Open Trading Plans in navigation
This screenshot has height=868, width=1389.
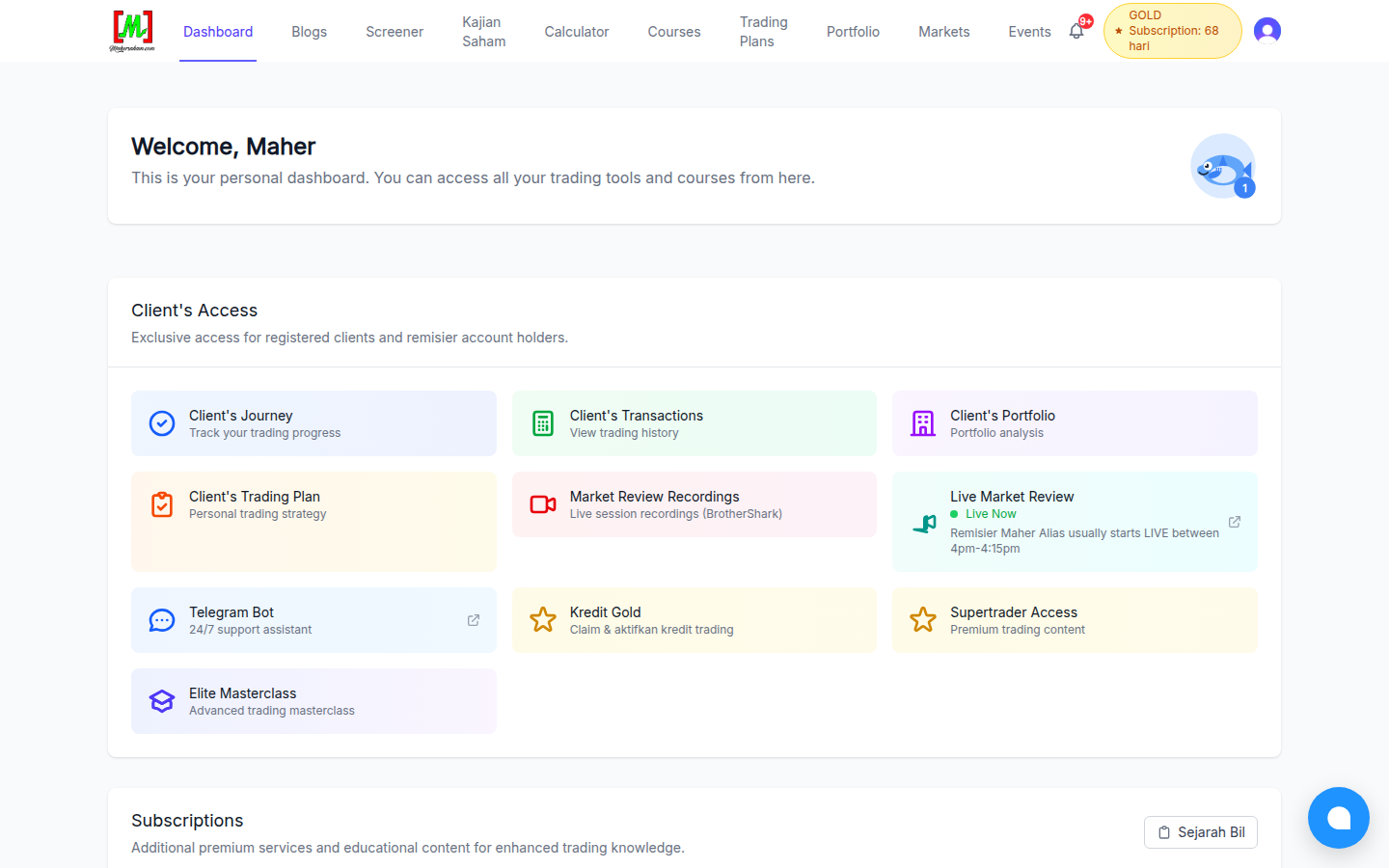[x=764, y=32]
